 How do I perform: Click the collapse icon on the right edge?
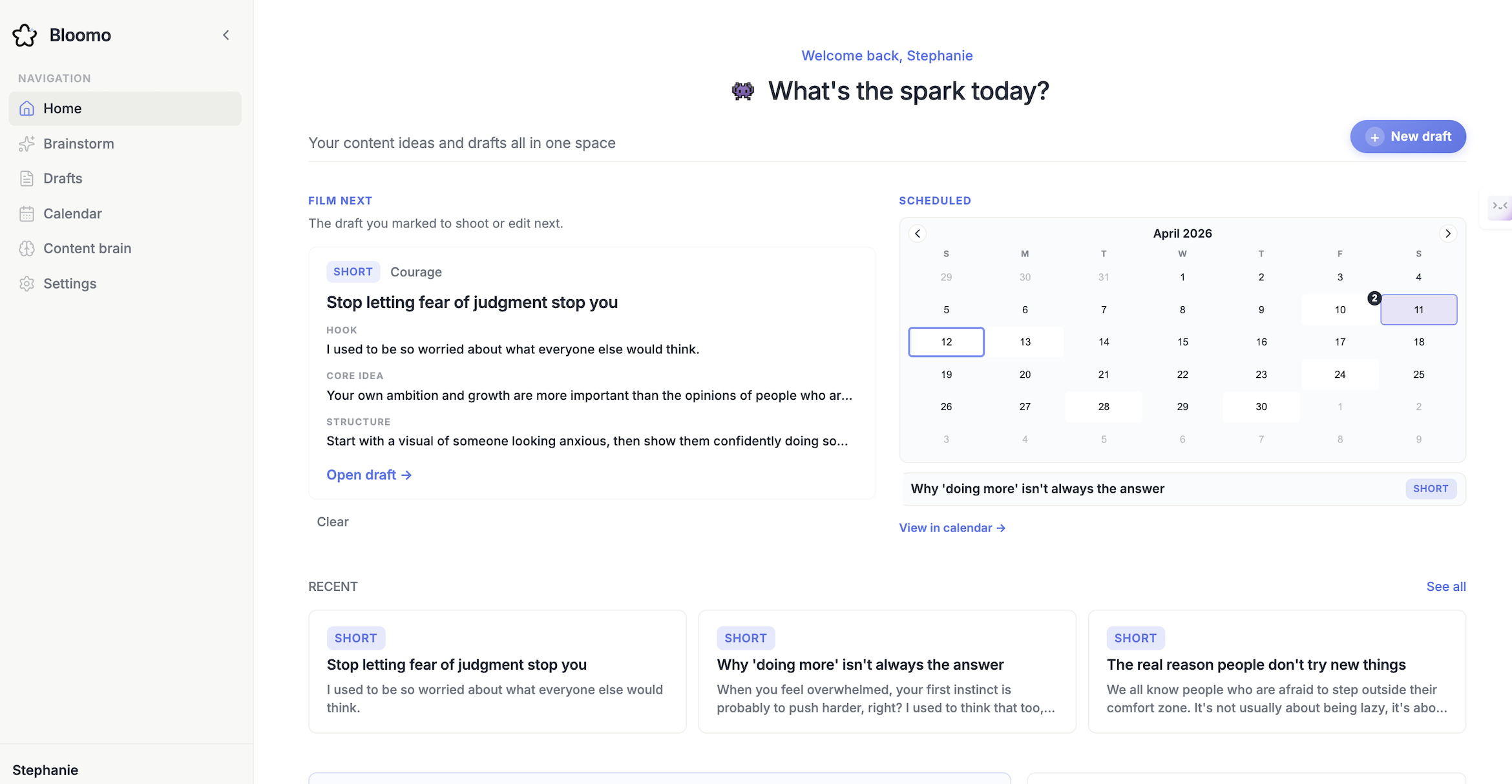(1499, 208)
